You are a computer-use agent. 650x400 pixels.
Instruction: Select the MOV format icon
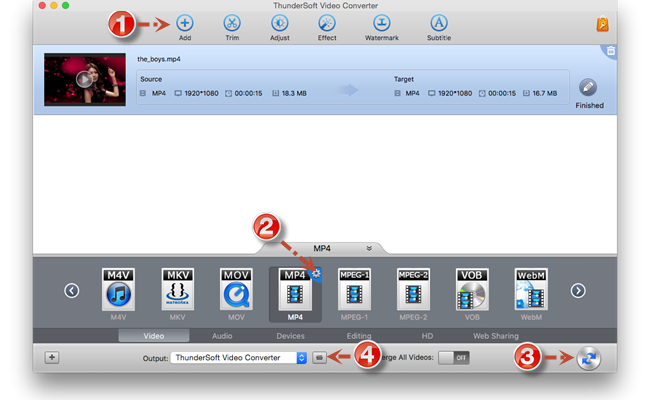[x=236, y=289]
